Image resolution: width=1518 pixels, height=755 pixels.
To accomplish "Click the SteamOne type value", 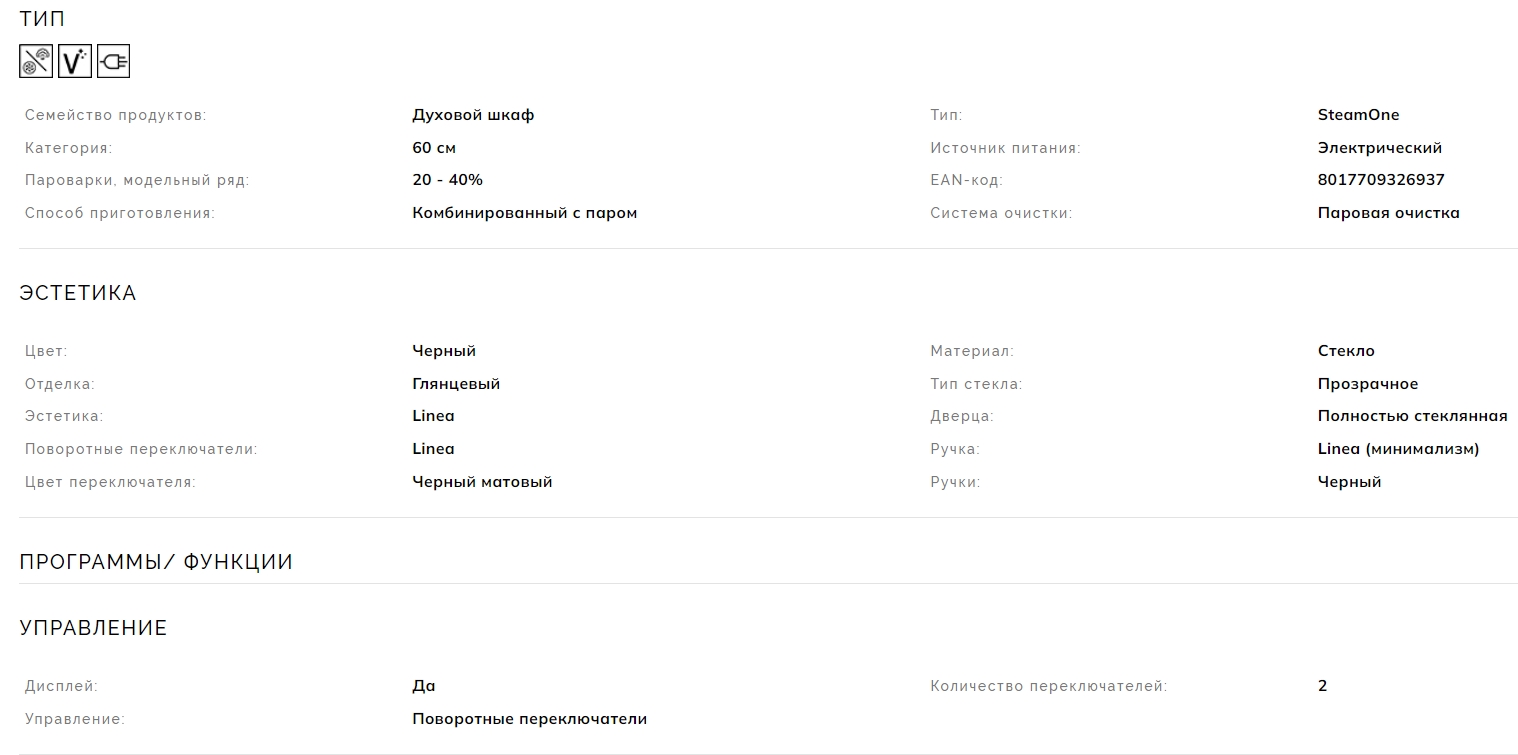I will click(x=1358, y=115).
